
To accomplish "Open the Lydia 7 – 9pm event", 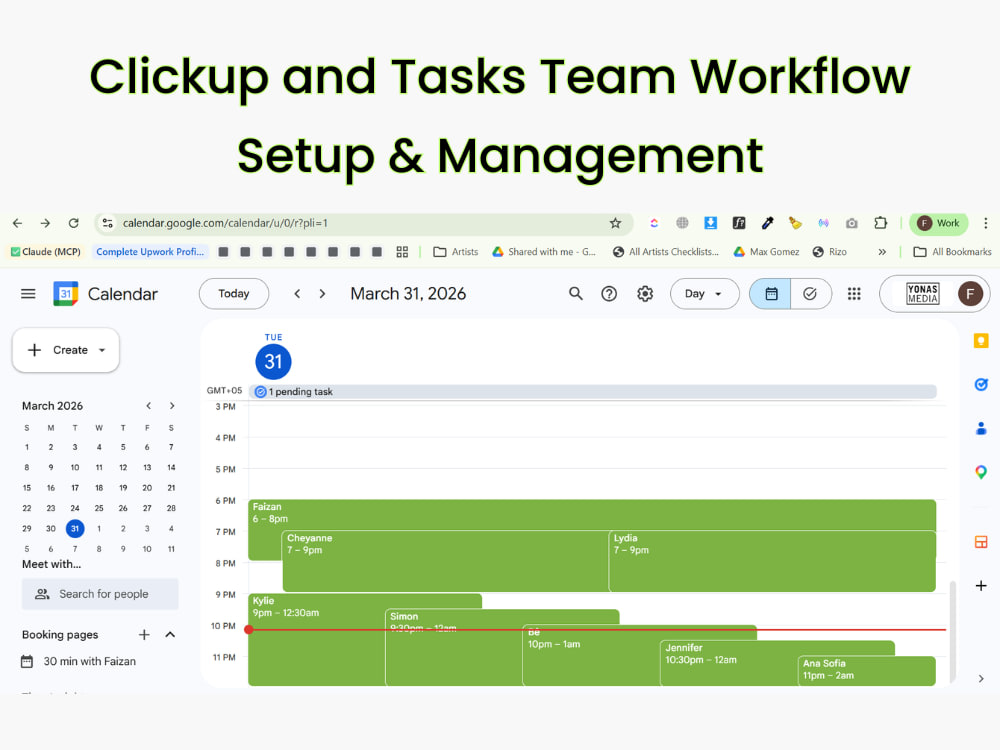I will coord(772,561).
